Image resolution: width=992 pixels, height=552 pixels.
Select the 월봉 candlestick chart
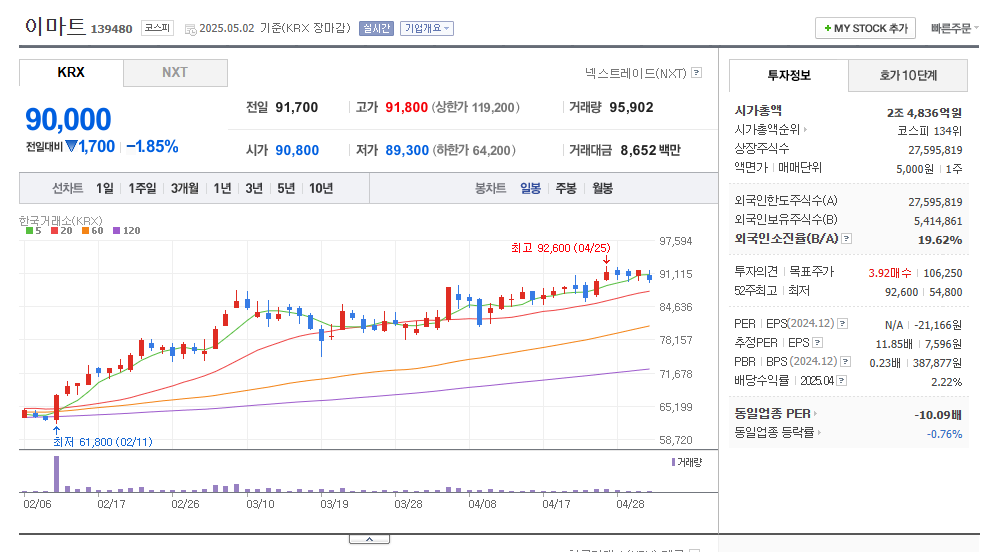coord(602,188)
